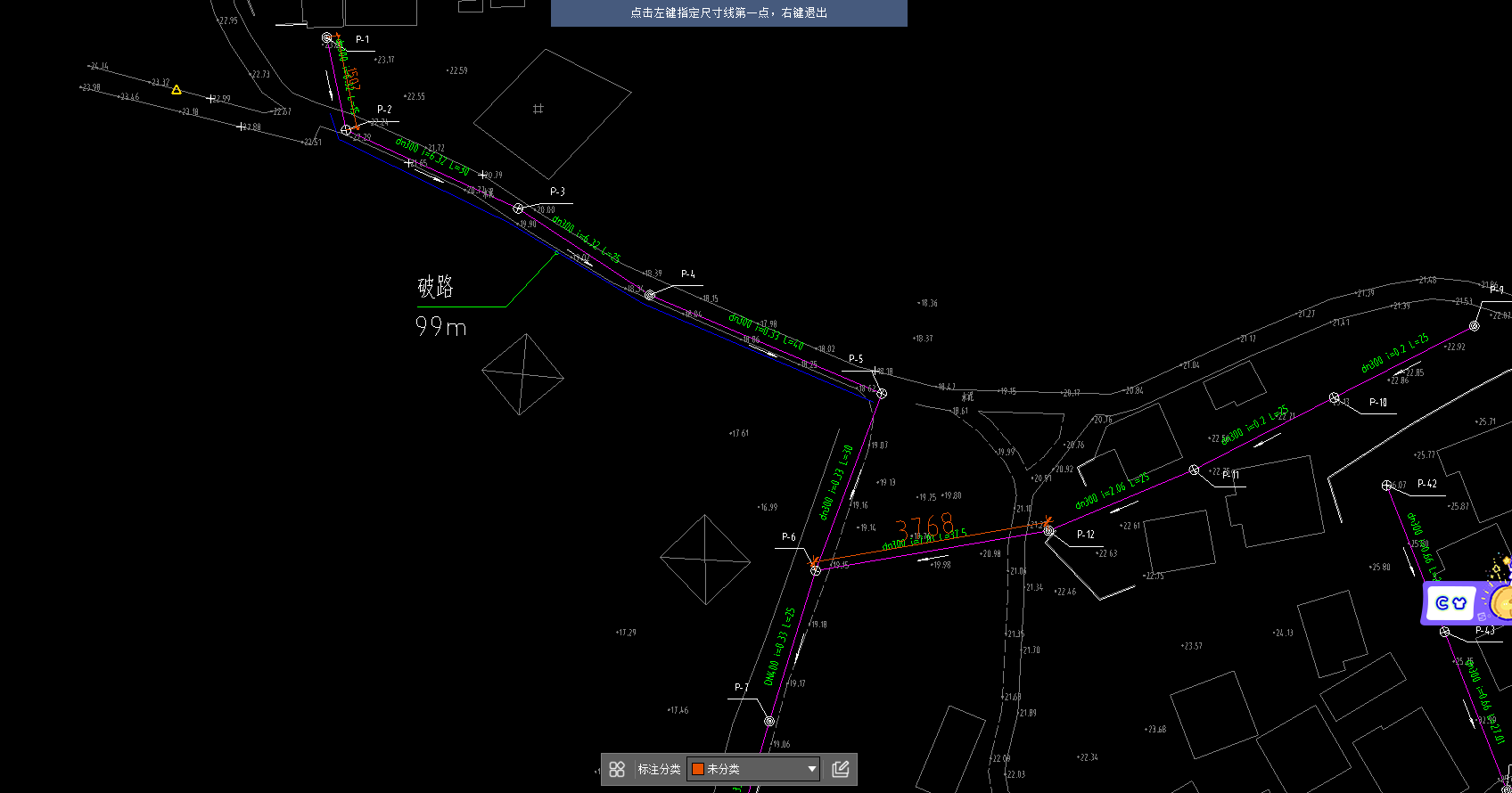Click the +23.57 elevation point
1512x793 pixels.
click(x=1192, y=647)
